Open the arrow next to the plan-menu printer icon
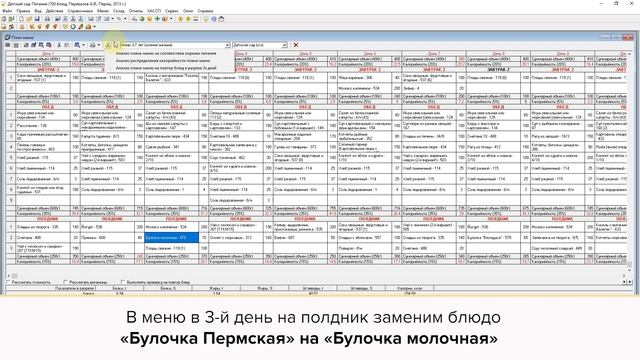The height and width of the screenshot is (360, 640). 98,45
